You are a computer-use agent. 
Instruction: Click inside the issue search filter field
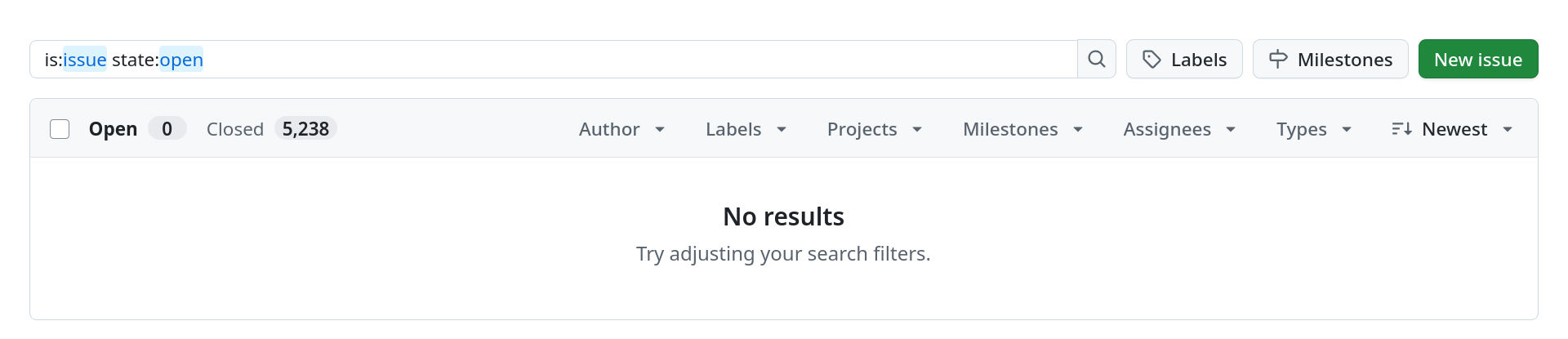tap(572, 60)
